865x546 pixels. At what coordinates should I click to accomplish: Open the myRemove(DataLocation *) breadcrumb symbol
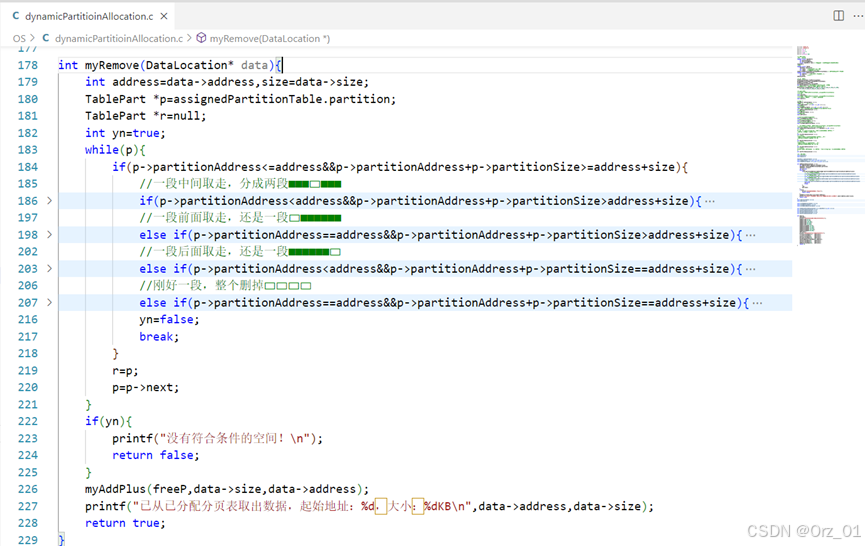(x=269, y=39)
